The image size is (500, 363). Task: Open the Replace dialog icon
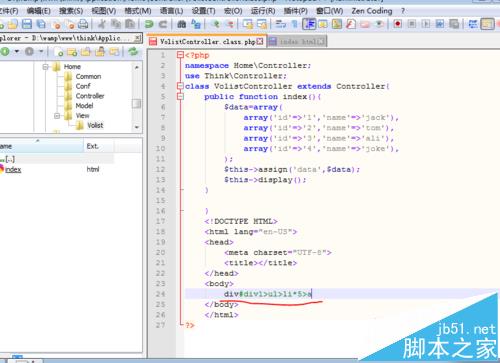[196, 24]
